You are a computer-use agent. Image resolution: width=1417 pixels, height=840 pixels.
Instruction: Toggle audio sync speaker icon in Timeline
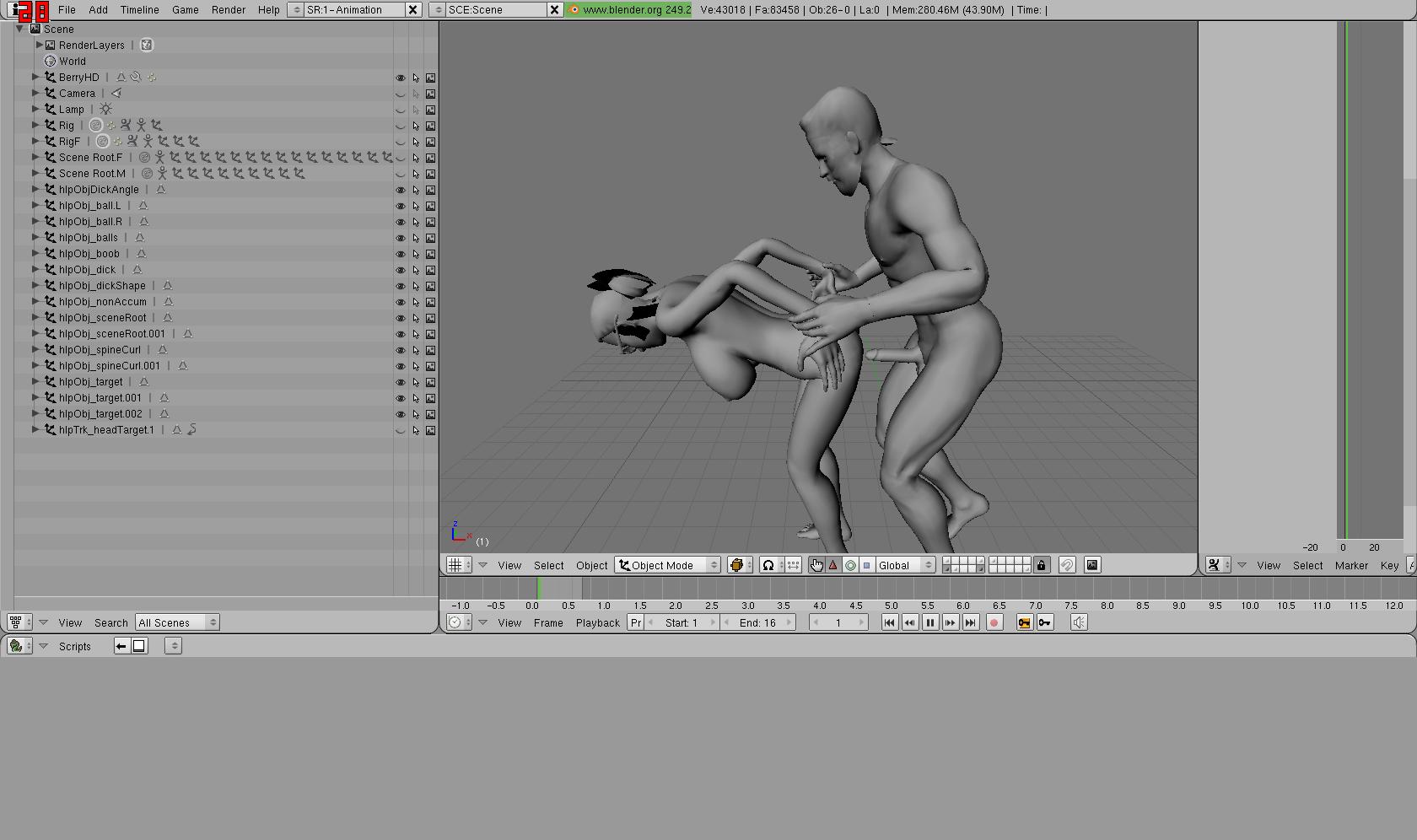[1079, 622]
